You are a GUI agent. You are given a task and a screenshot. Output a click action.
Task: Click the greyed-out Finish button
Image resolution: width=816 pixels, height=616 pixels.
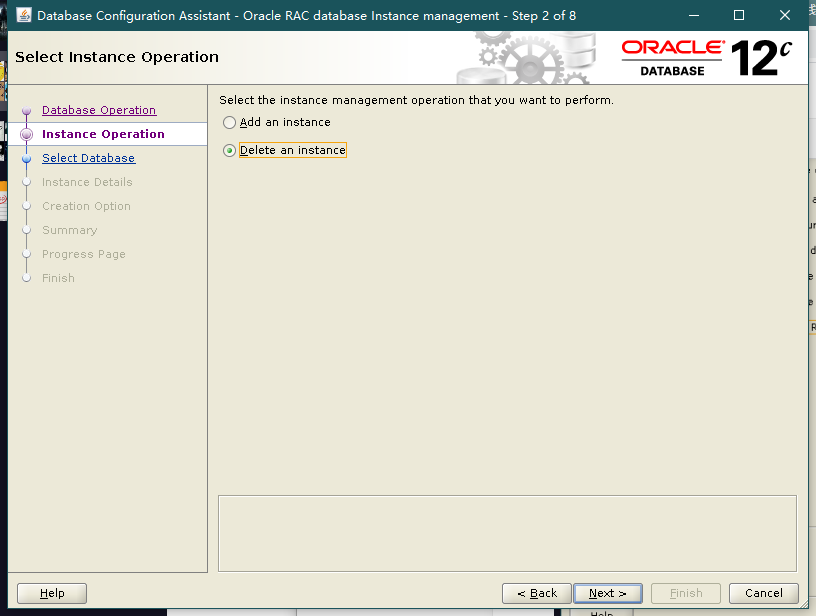tap(686, 593)
